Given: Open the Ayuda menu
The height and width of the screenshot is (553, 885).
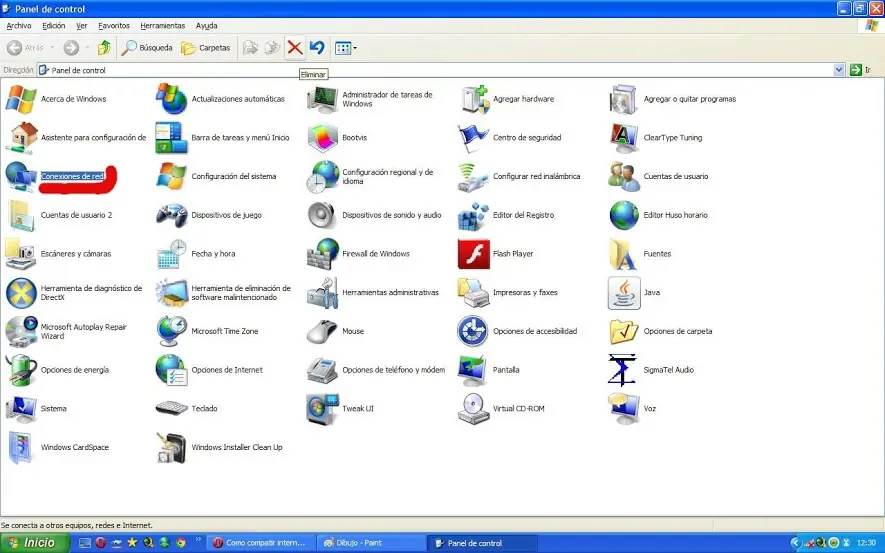Looking at the screenshot, I should coord(207,26).
